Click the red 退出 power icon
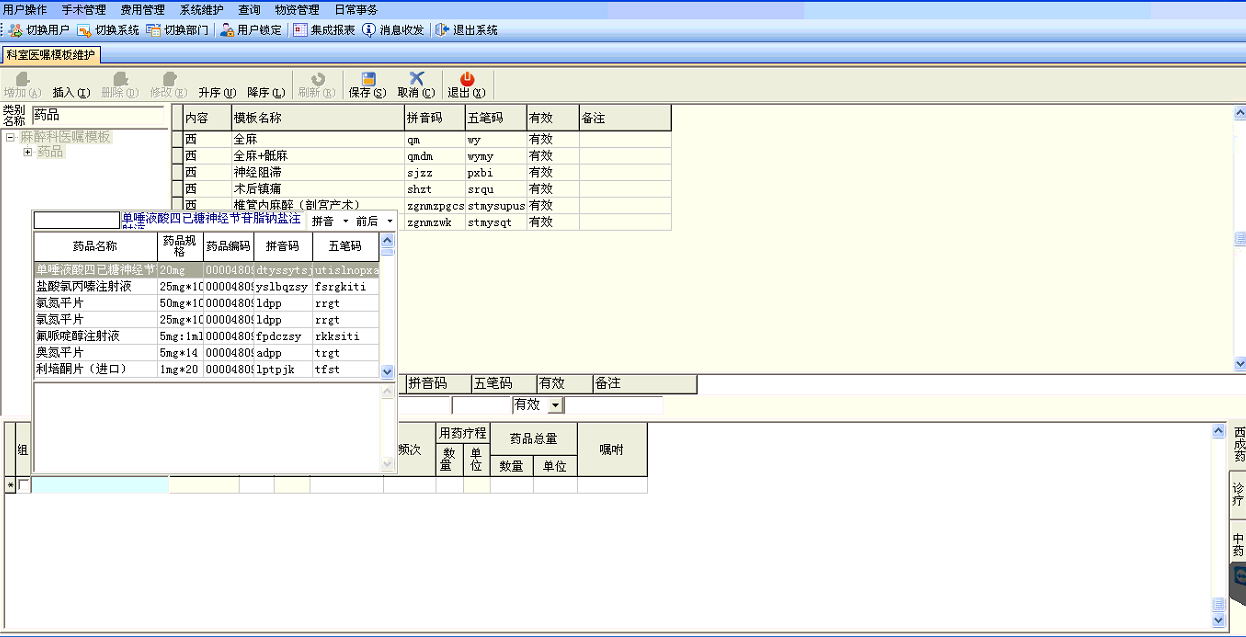 tap(467, 78)
